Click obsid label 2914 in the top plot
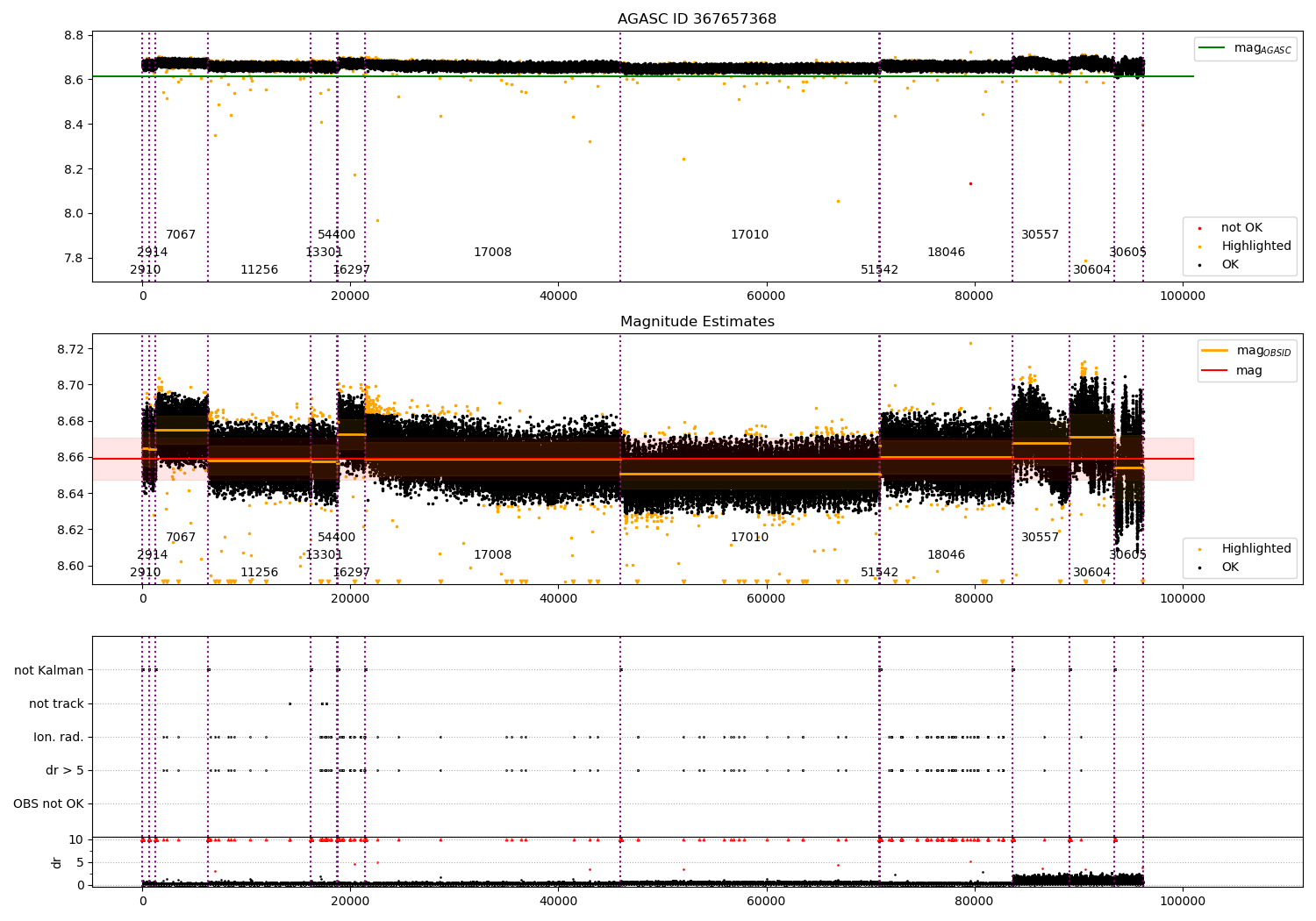 coord(153,253)
